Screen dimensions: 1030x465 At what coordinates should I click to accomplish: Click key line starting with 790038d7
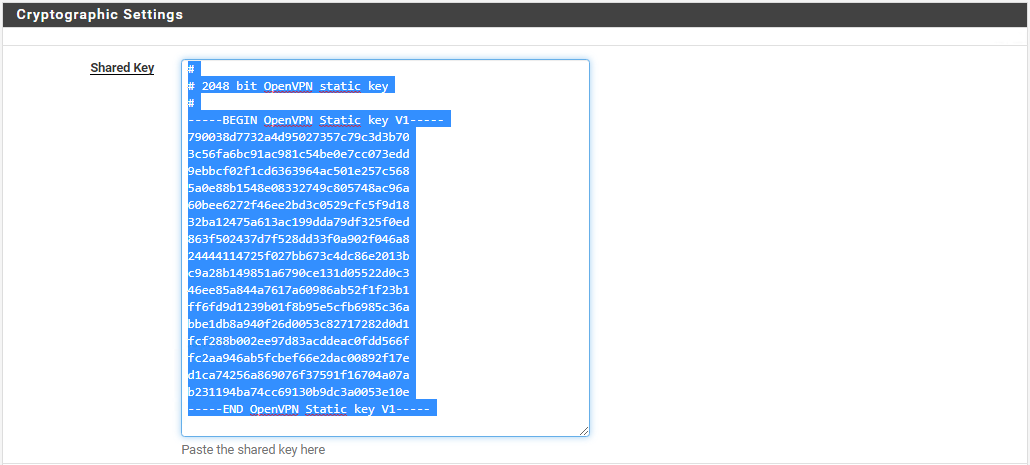[299, 137]
